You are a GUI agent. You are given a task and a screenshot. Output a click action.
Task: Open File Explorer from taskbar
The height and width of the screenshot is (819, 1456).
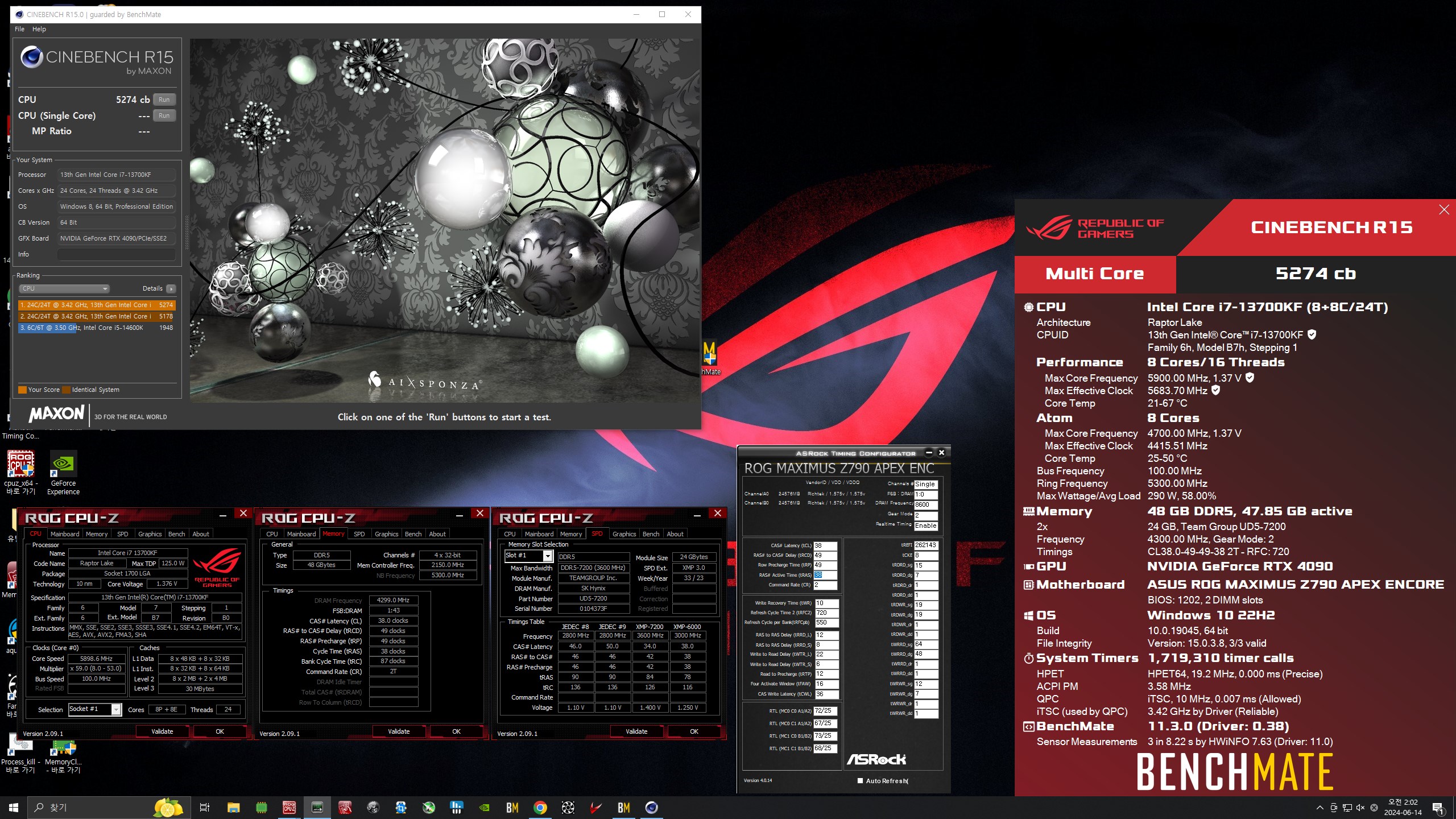(x=233, y=807)
